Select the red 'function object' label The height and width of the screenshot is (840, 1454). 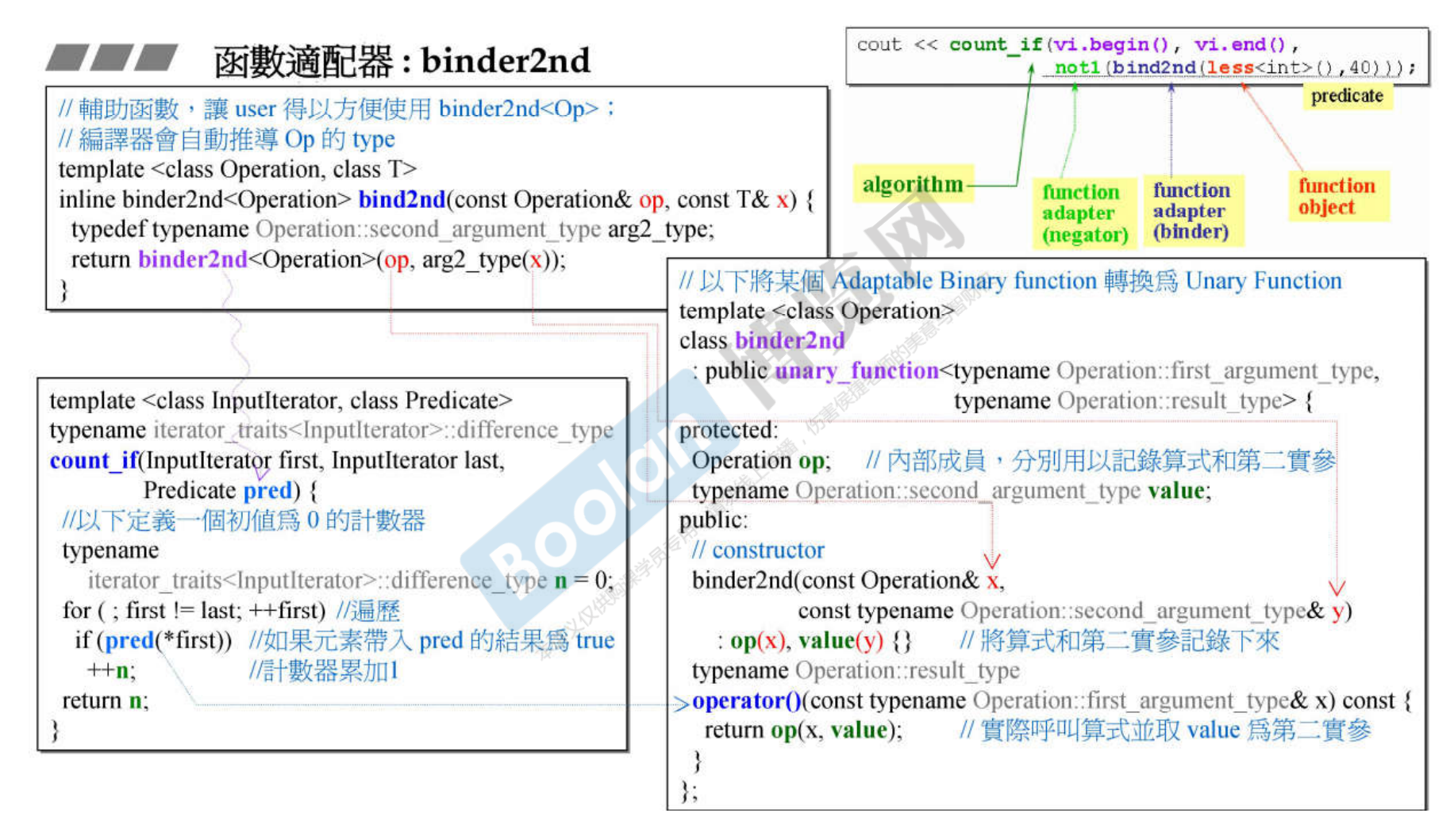1337,196
